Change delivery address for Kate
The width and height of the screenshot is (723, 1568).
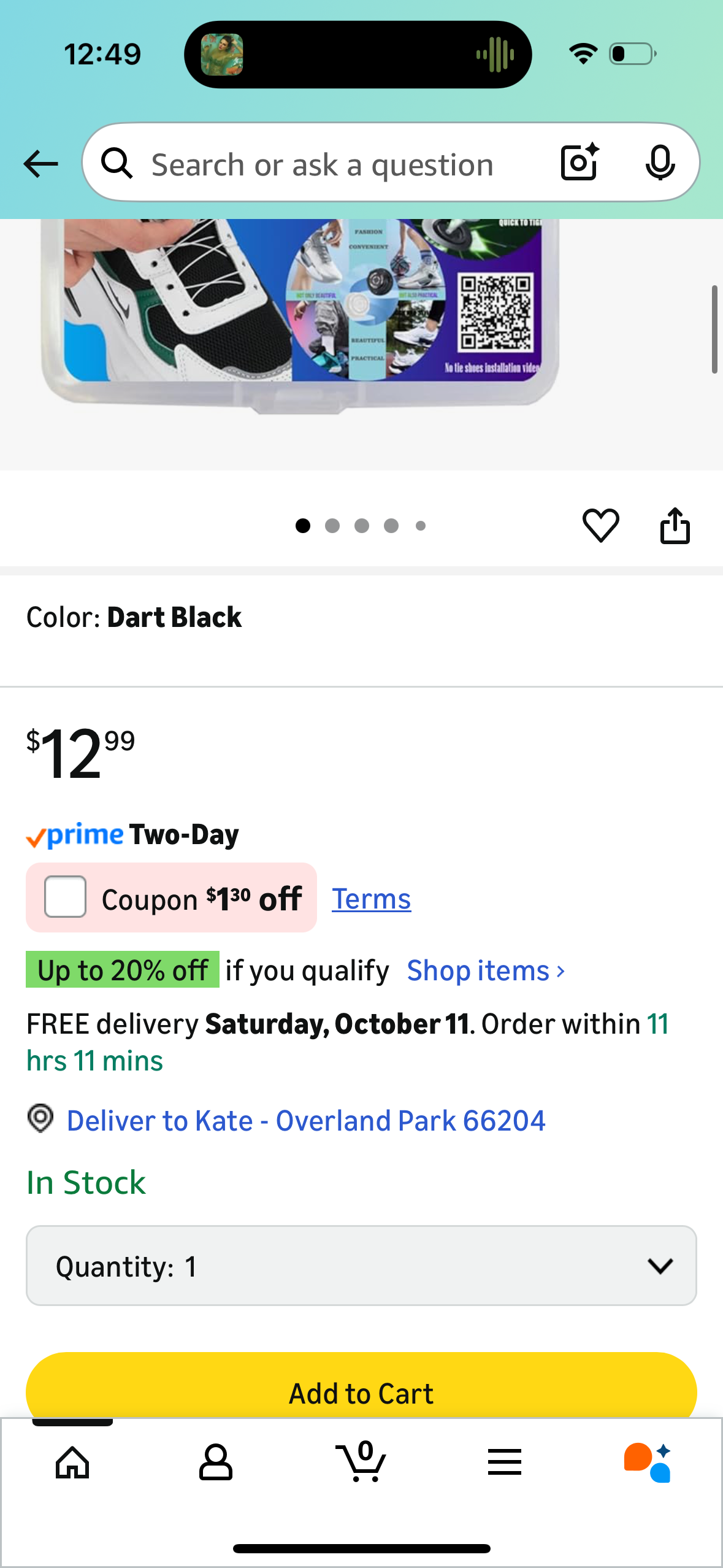(x=305, y=1121)
